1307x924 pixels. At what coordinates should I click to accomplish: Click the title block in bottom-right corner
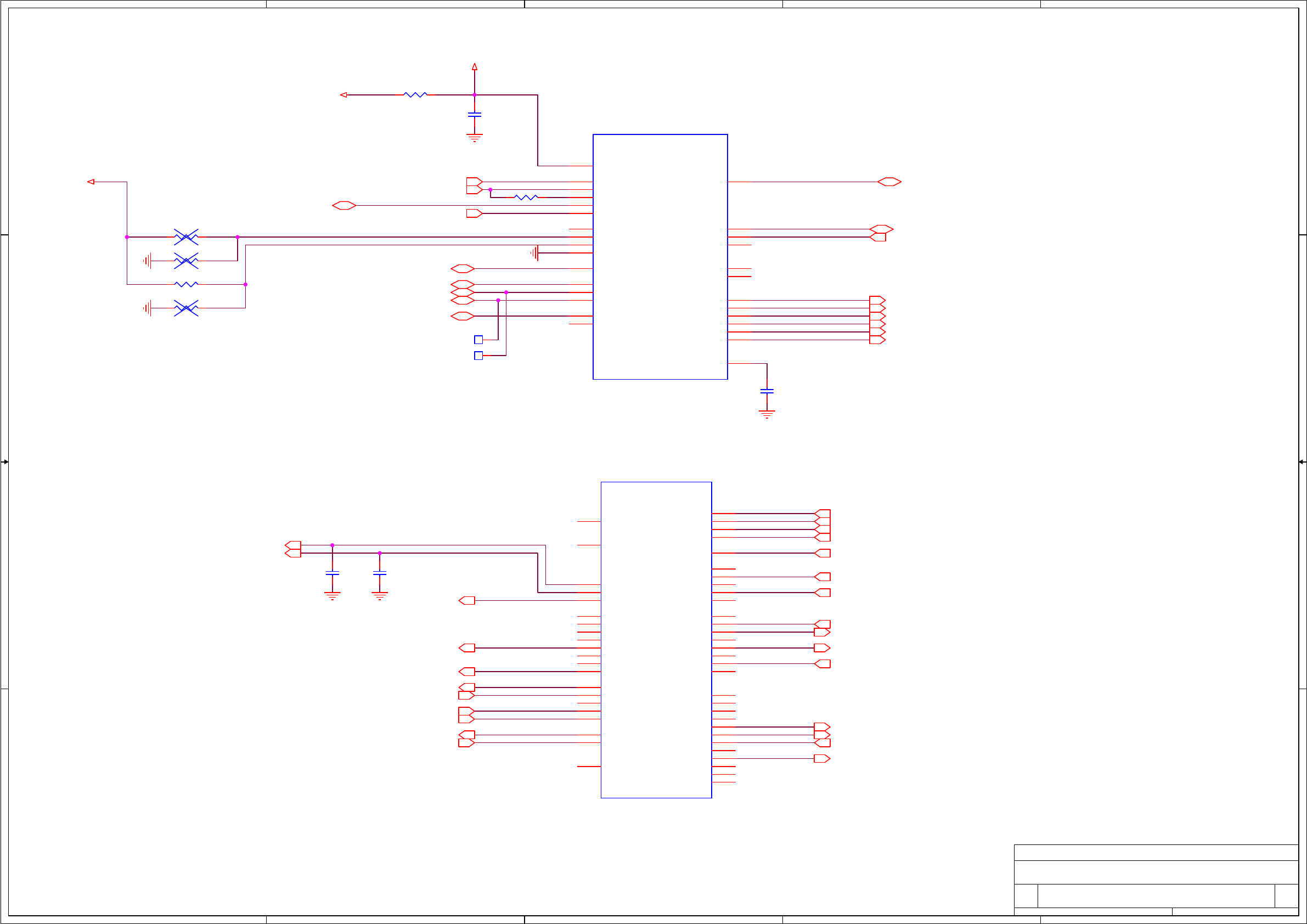click(1156, 880)
